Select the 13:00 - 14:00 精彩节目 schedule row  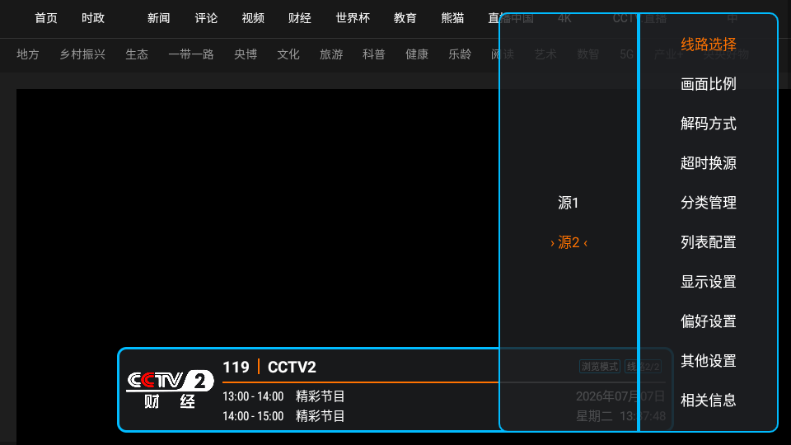pos(284,397)
